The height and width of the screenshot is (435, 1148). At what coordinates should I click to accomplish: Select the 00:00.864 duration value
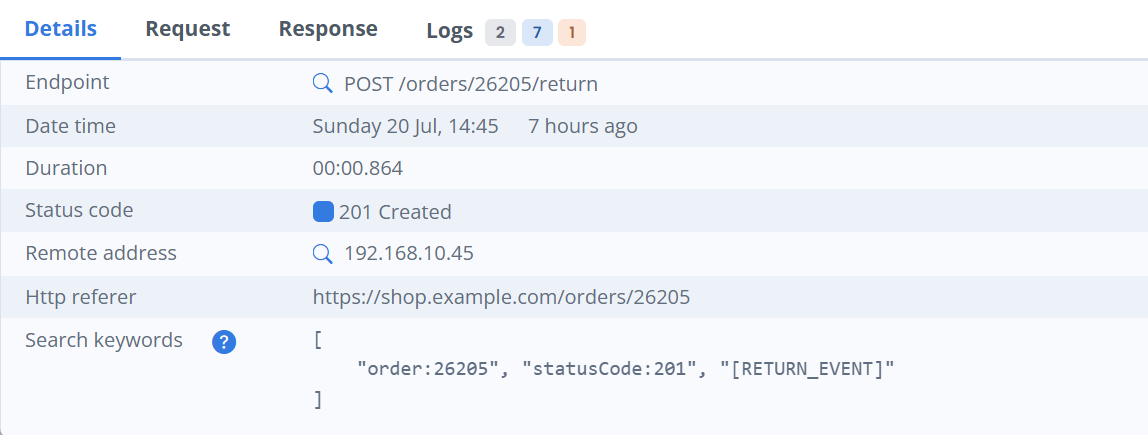pos(358,169)
